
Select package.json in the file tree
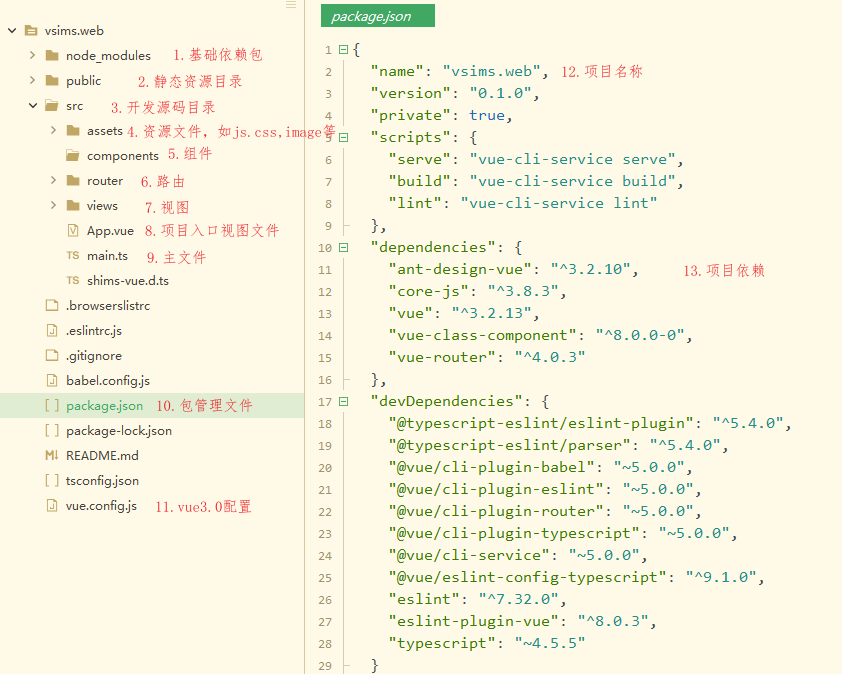(105, 406)
